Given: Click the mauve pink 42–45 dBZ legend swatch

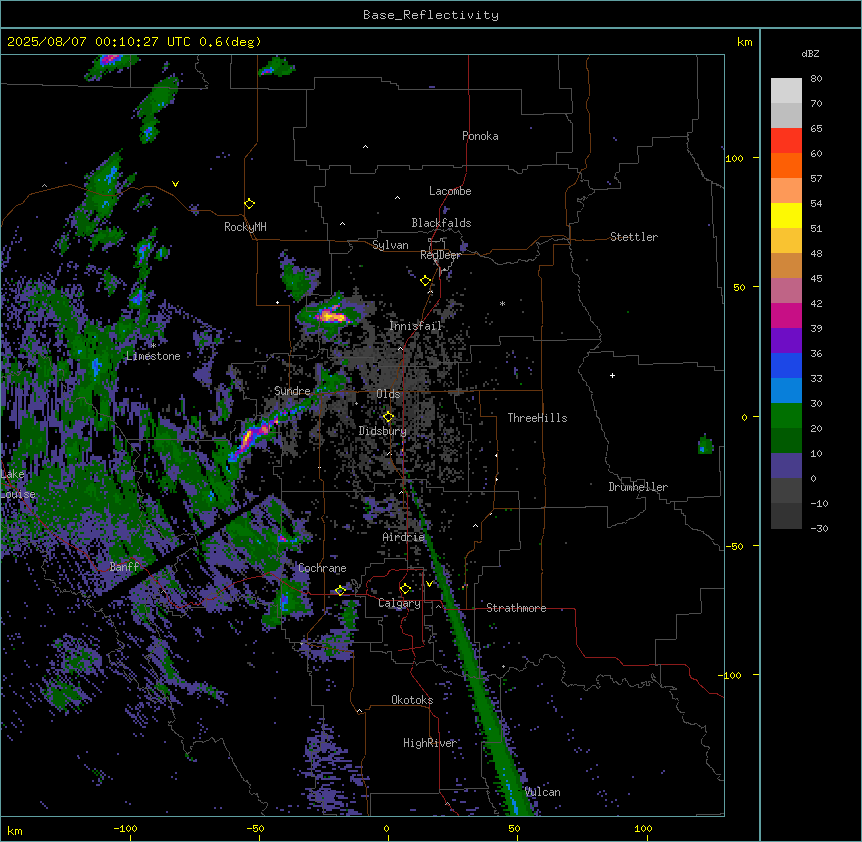Looking at the screenshot, I should pos(786,291).
